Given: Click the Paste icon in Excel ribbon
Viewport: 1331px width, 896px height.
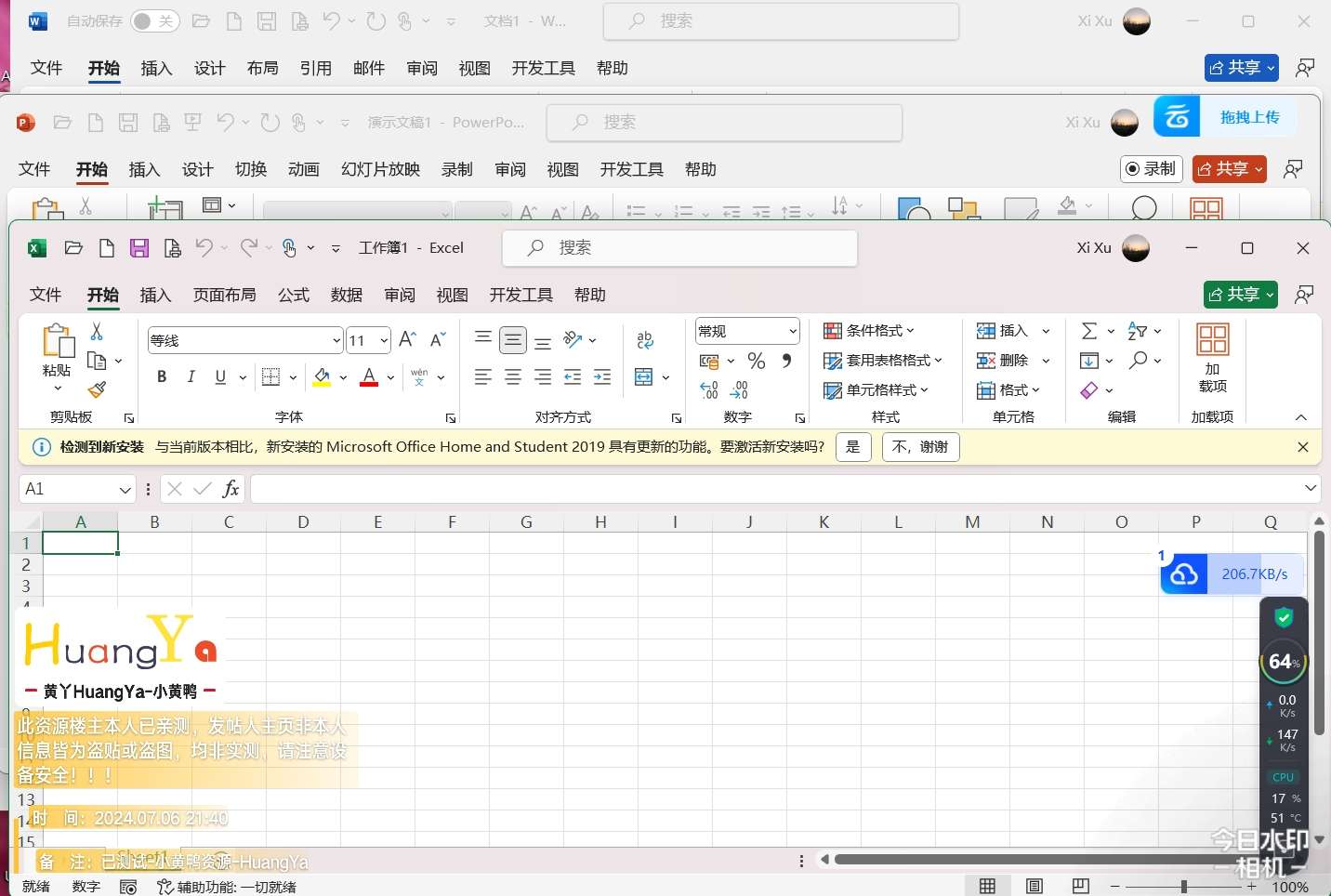Looking at the screenshot, I should point(58,341).
